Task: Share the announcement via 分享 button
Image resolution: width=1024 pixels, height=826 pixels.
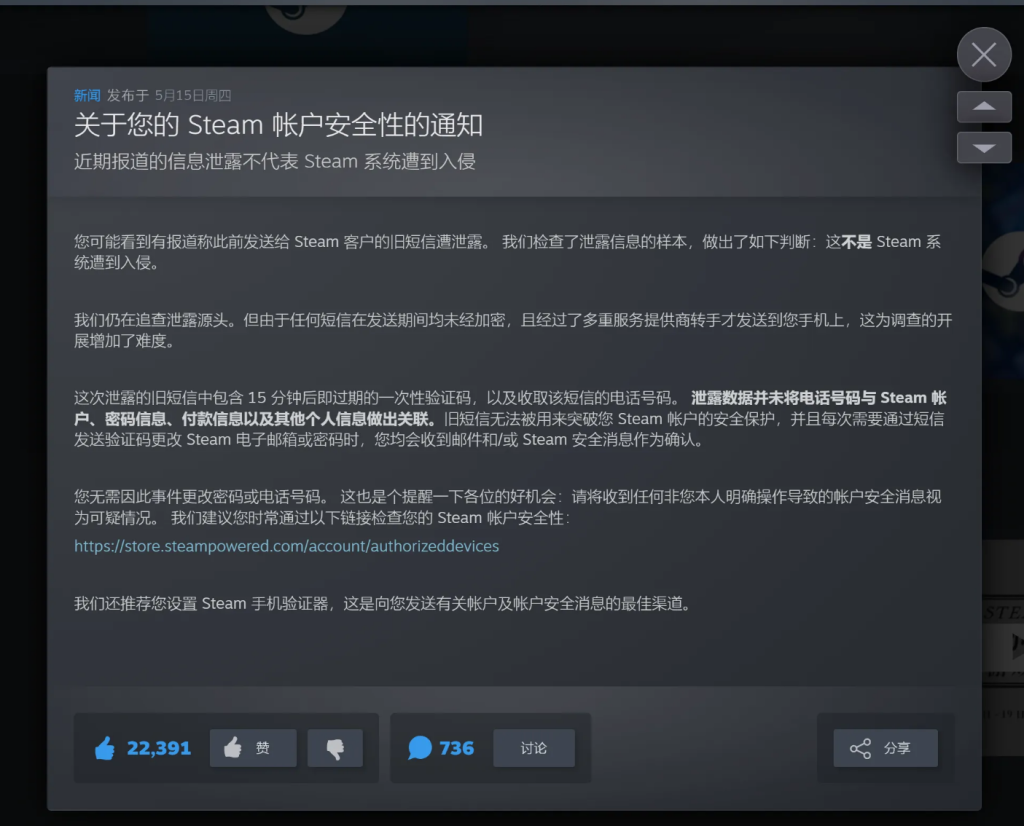Action: (x=885, y=748)
